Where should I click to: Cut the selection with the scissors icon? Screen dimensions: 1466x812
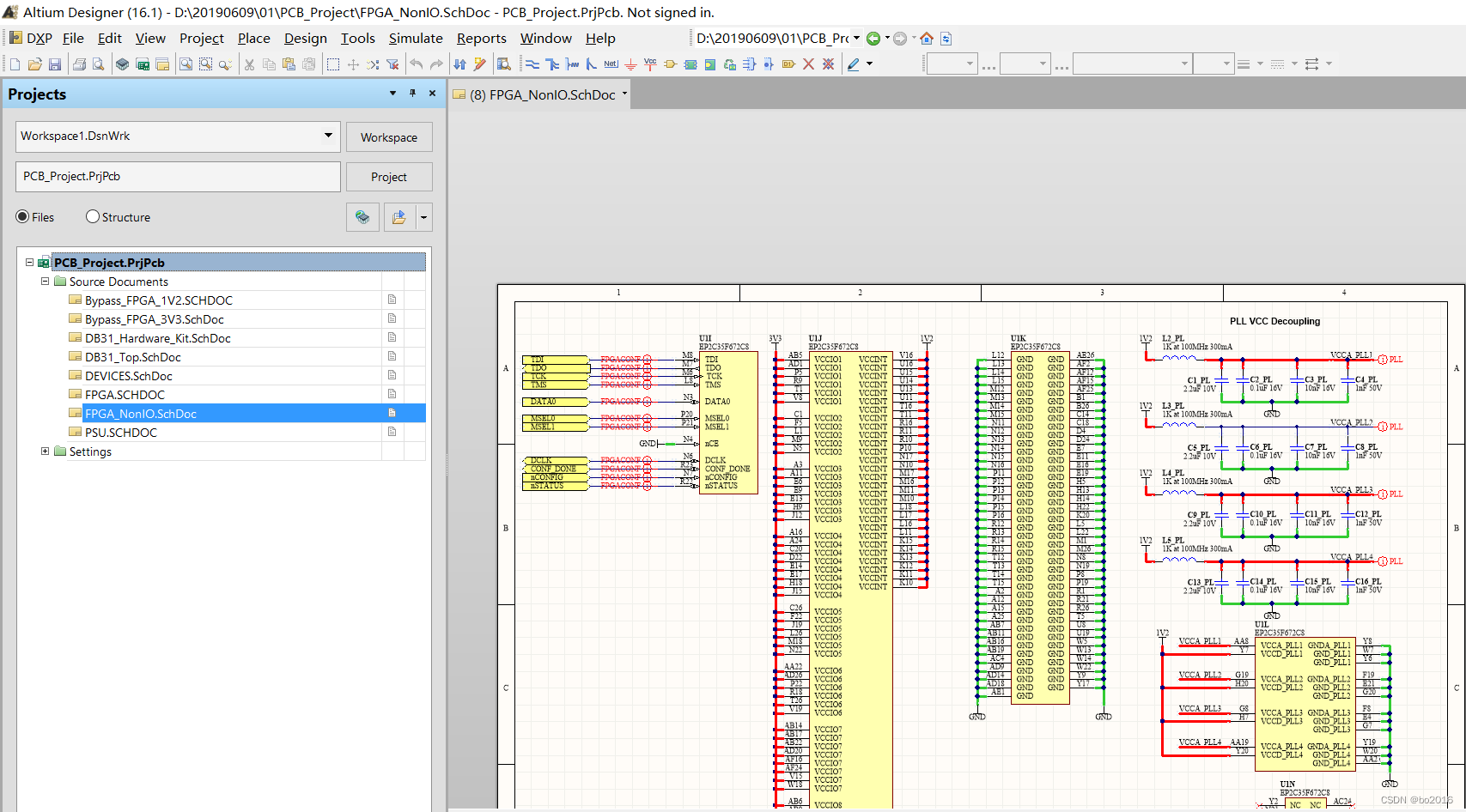pos(249,64)
